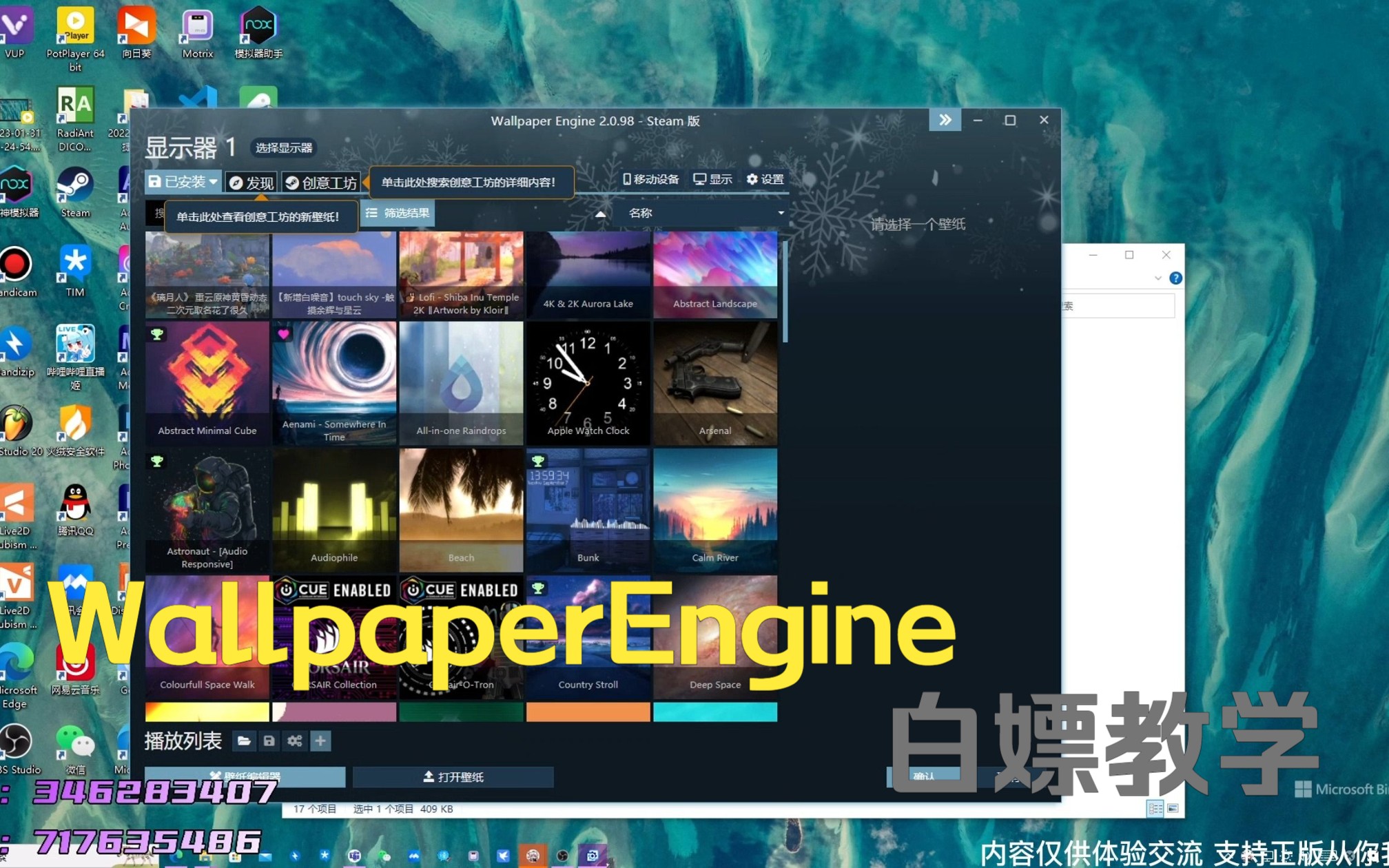Open Steam desktop shortcut

click(75, 193)
